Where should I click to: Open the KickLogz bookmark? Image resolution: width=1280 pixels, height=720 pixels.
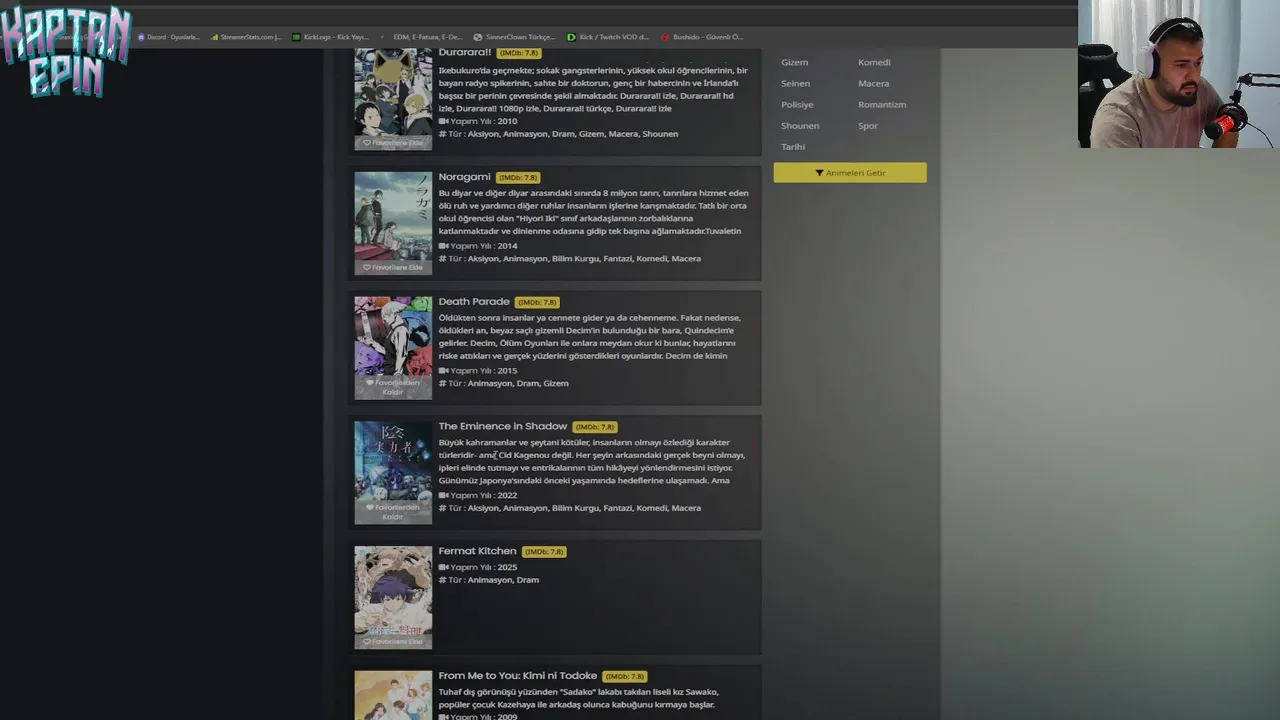click(330, 37)
